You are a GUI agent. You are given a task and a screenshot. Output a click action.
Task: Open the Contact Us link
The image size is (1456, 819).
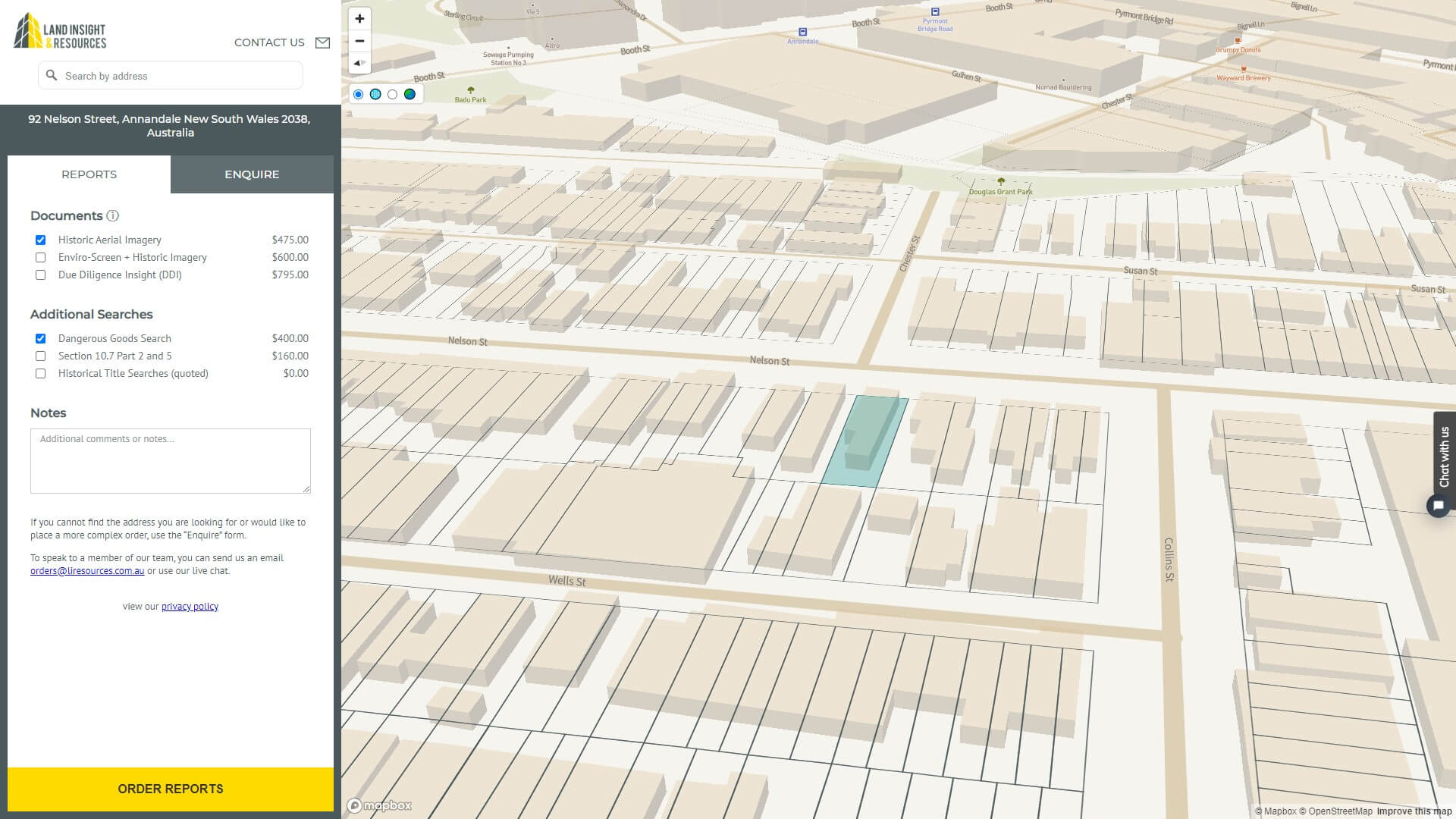[269, 42]
